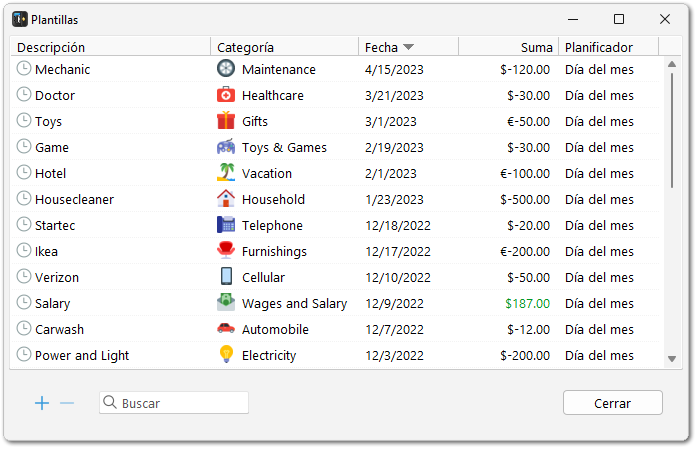Screen dimensions: 697x449
Task: Click the clock icon beside Game
Action: [x=24, y=146]
